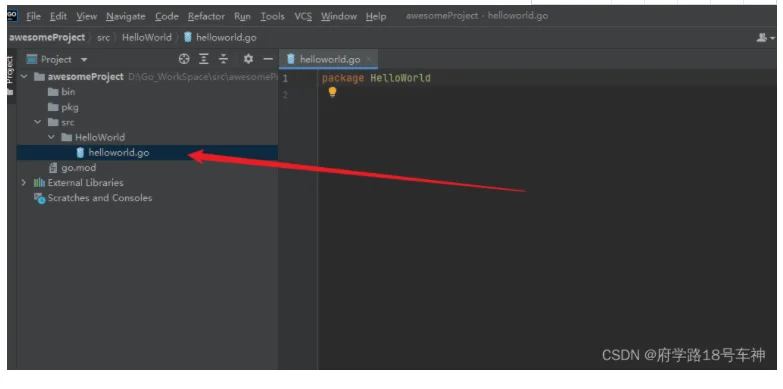783x389 pixels.
Task: Open the VCS menu
Action: [303, 16]
